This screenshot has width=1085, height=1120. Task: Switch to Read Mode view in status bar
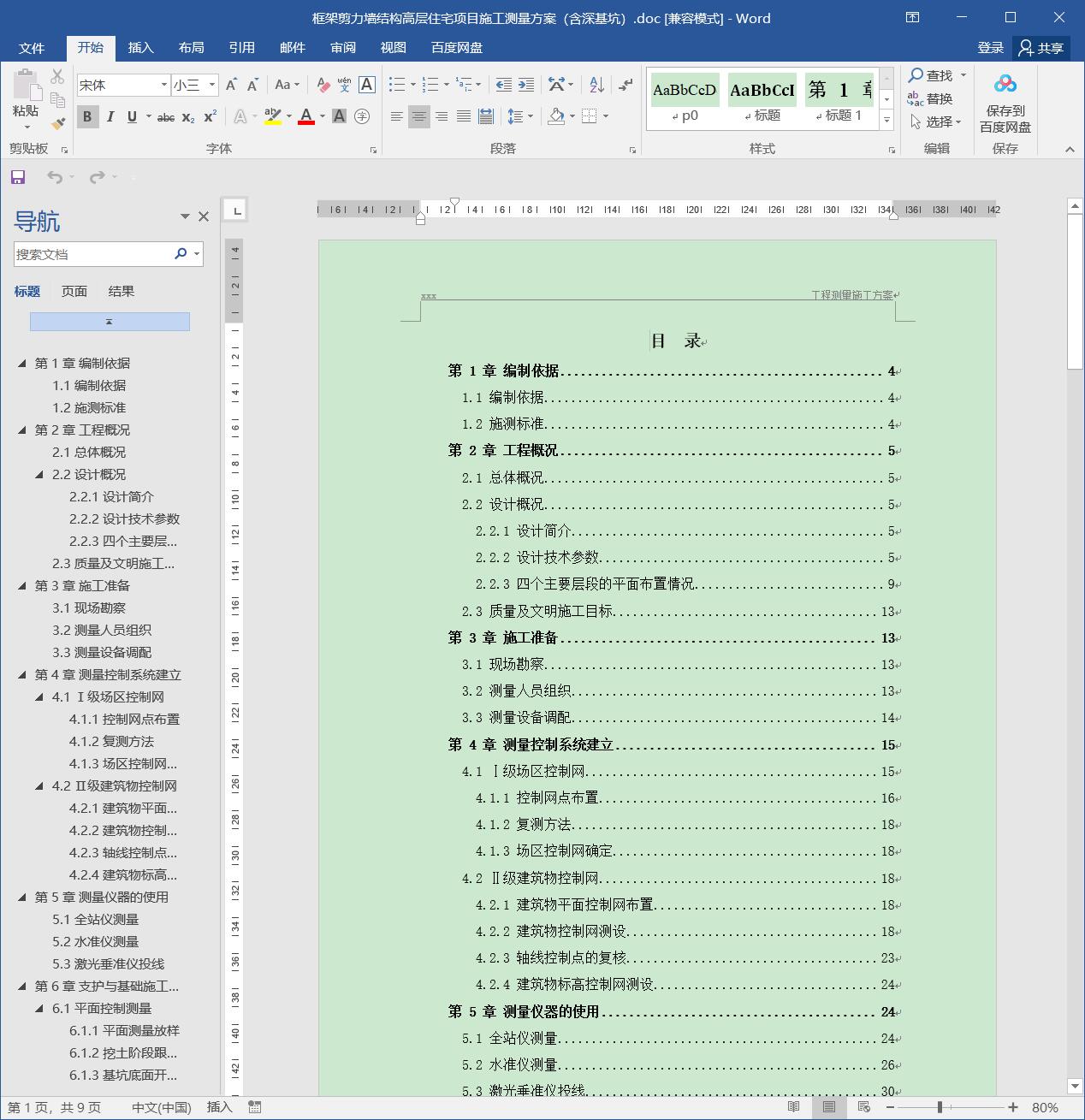tap(793, 1107)
